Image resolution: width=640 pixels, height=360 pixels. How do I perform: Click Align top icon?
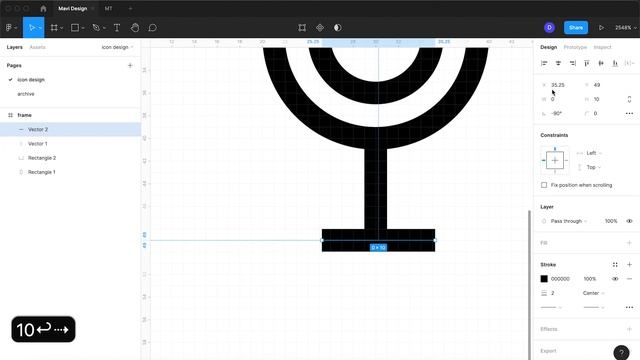tap(587, 63)
